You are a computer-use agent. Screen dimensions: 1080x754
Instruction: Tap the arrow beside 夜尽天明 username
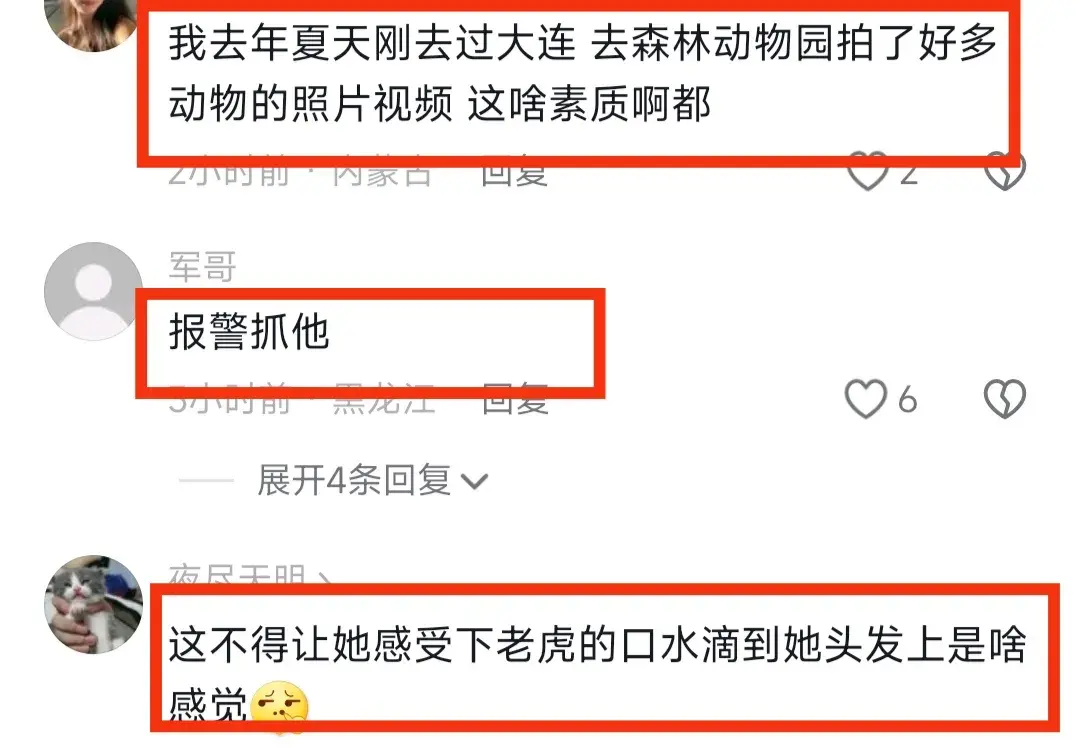[x=324, y=578]
